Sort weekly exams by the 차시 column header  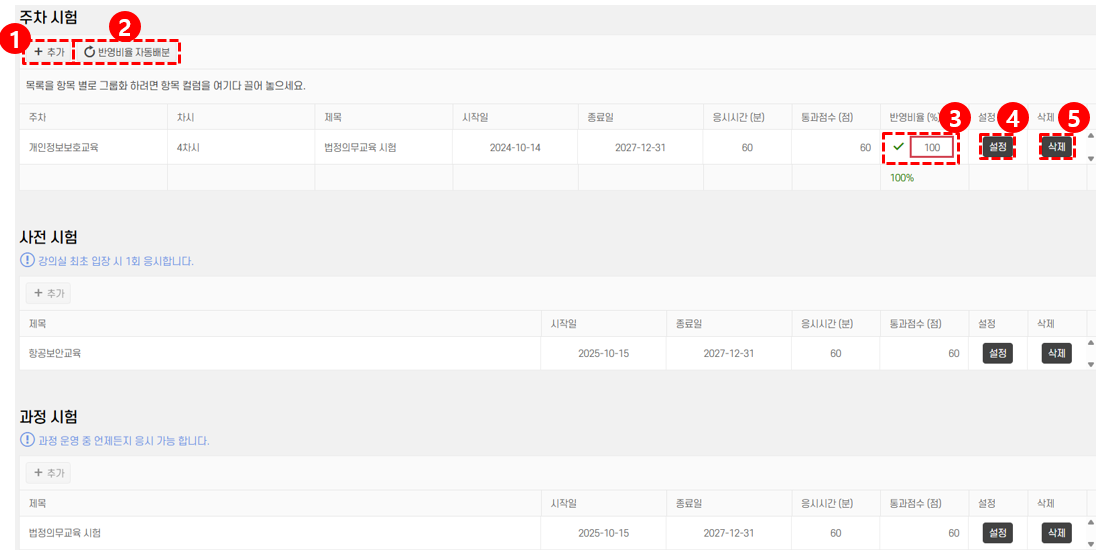186,117
